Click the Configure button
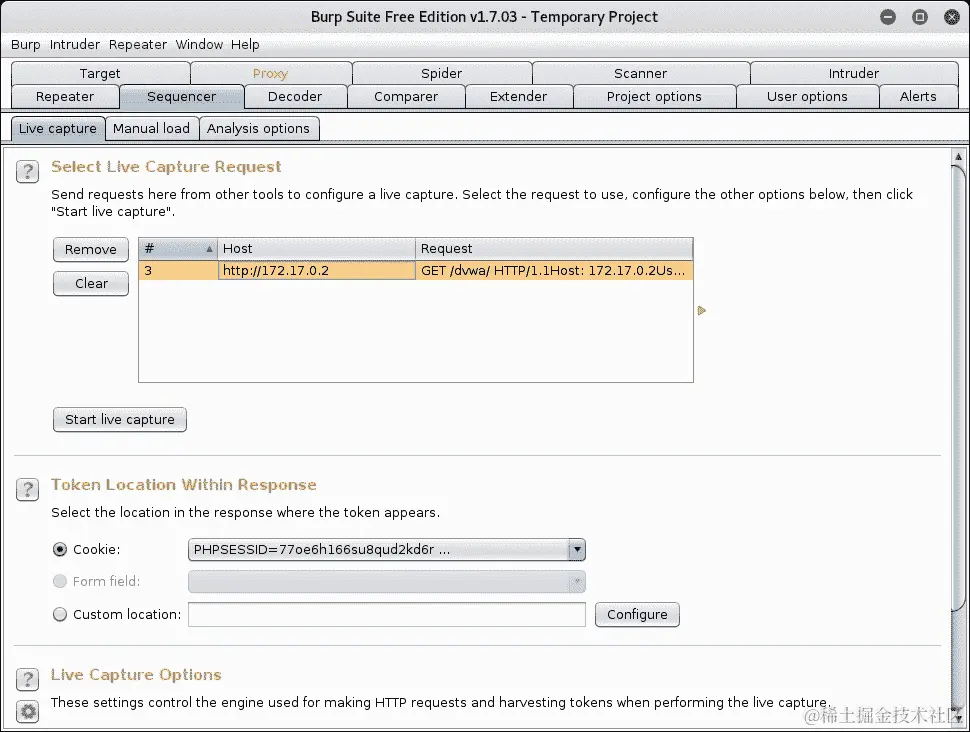The height and width of the screenshot is (732, 970). coord(637,614)
